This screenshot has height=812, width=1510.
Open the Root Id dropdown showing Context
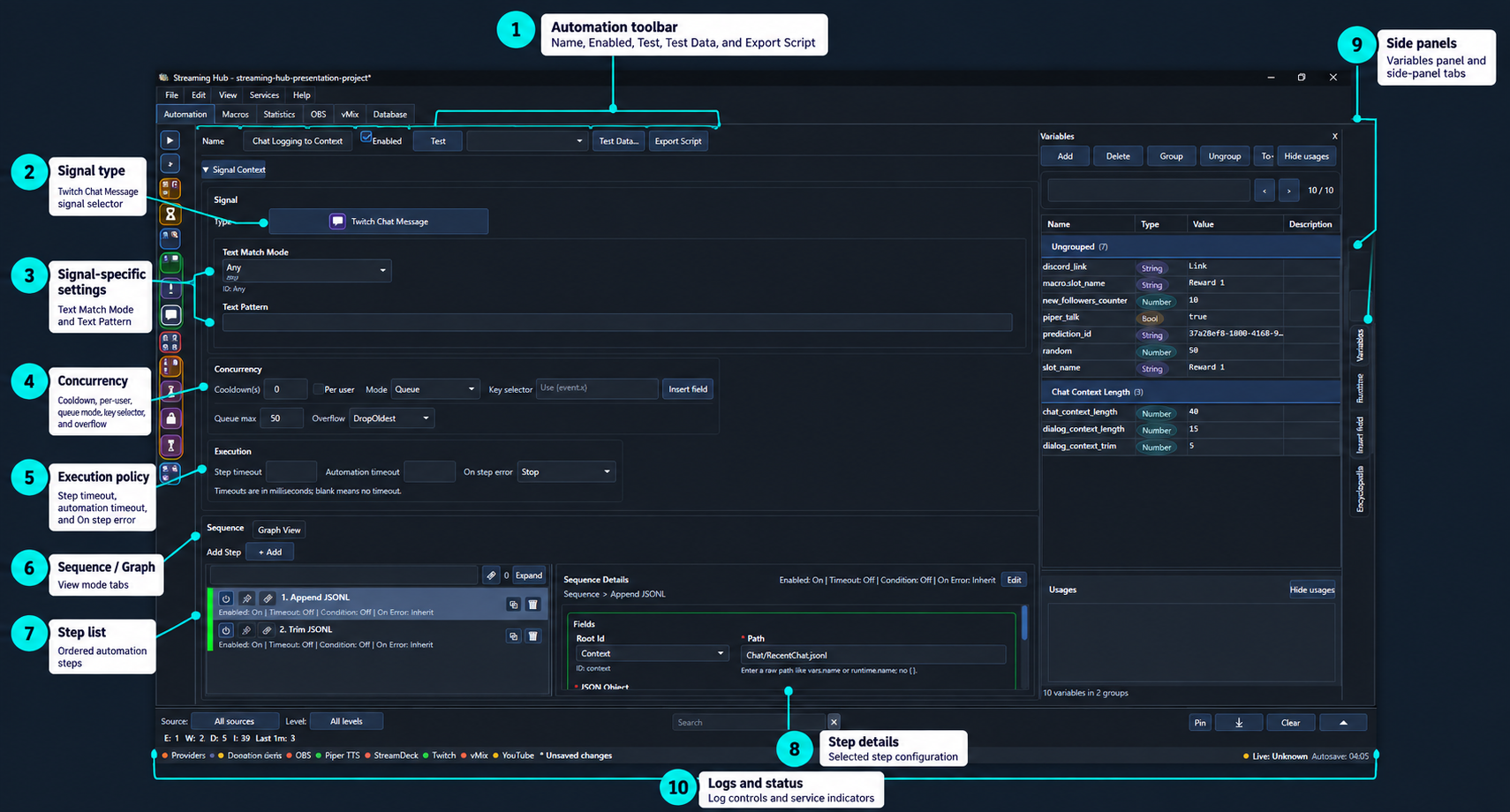653,654
